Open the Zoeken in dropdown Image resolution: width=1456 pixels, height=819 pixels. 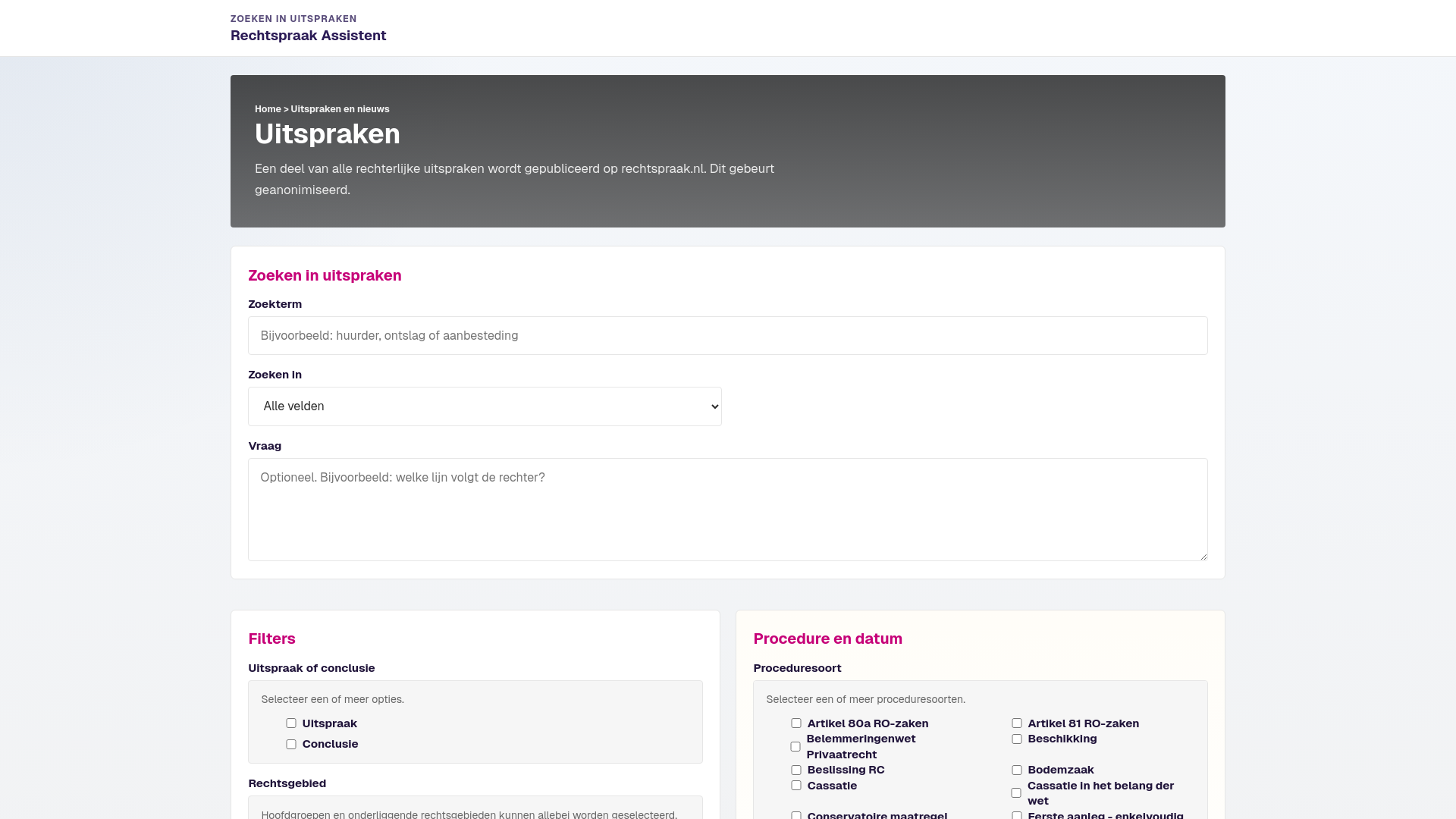(x=485, y=406)
